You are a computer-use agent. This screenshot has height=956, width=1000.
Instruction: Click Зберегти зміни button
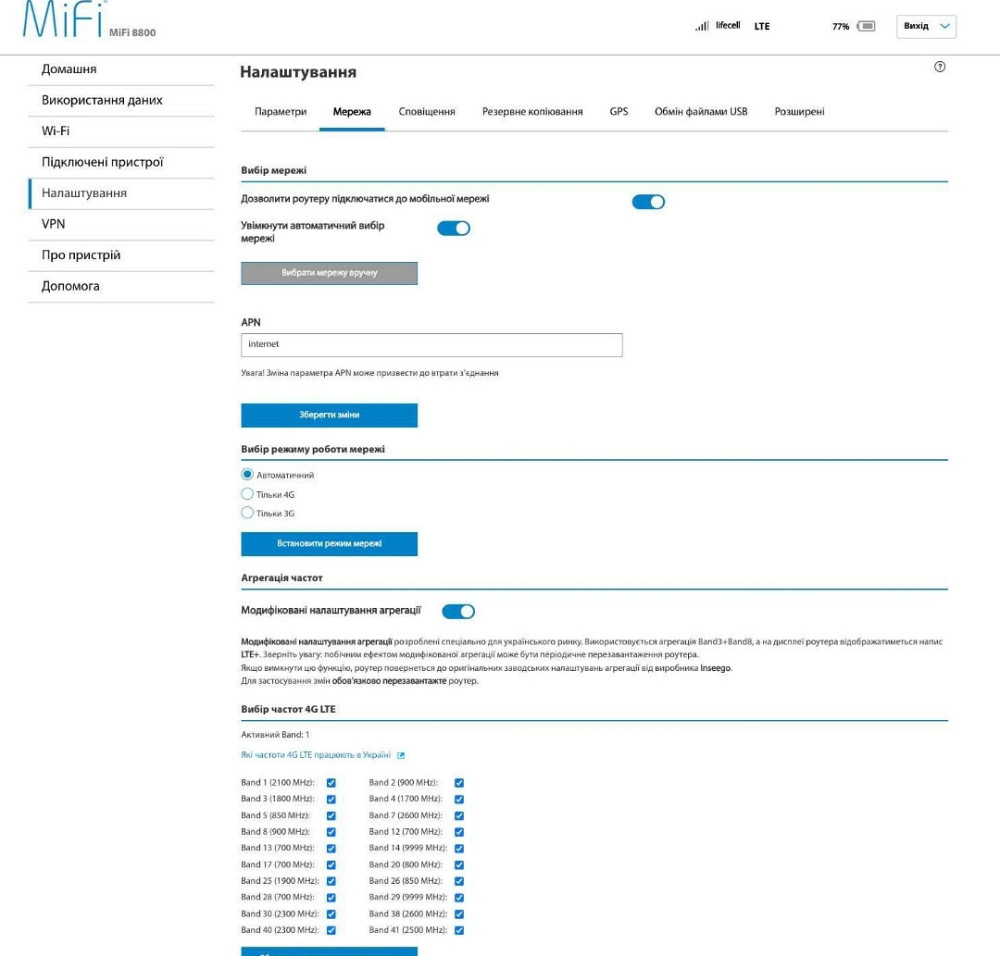[329, 415]
